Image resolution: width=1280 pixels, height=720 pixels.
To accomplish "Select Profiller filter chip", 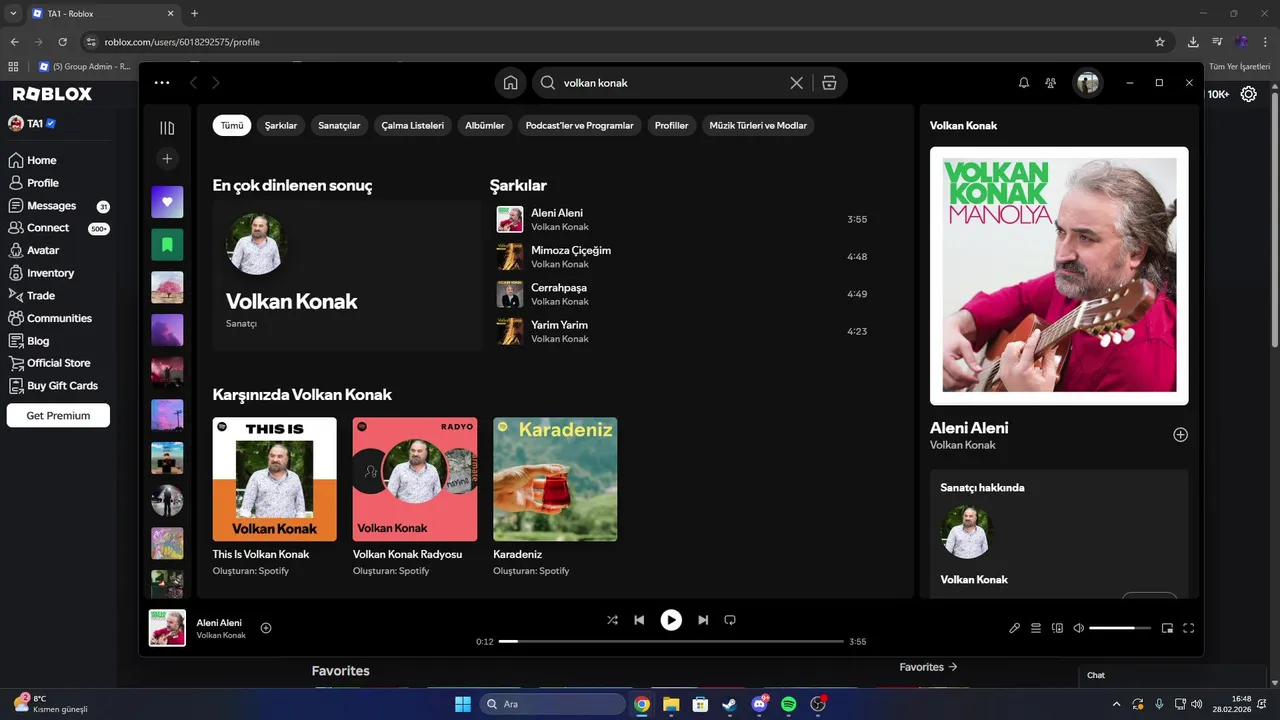I will (671, 126).
